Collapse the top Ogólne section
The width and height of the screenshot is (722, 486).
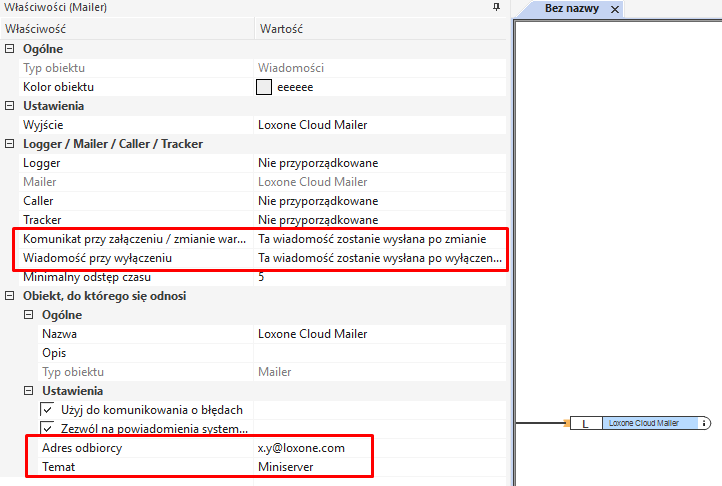[x=10, y=49]
